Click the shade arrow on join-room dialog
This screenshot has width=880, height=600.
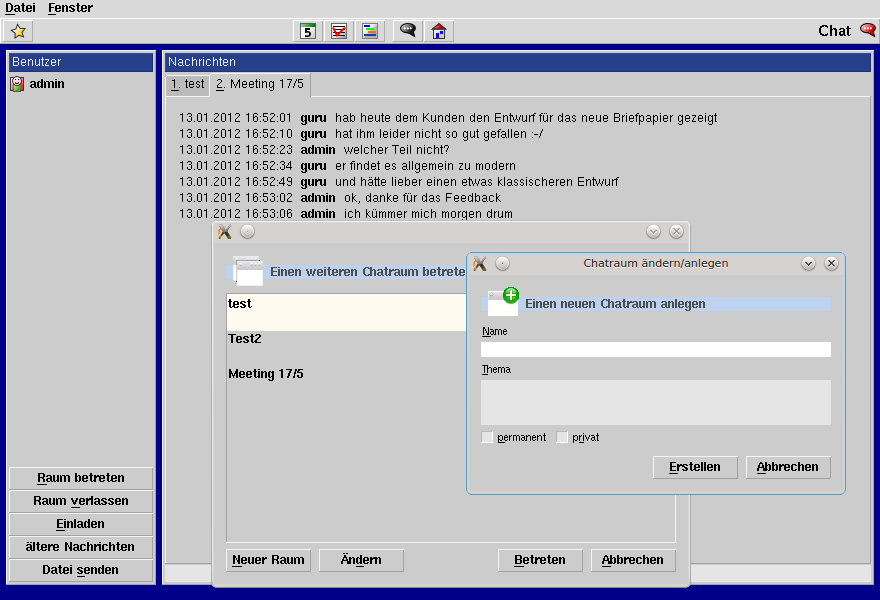click(653, 231)
